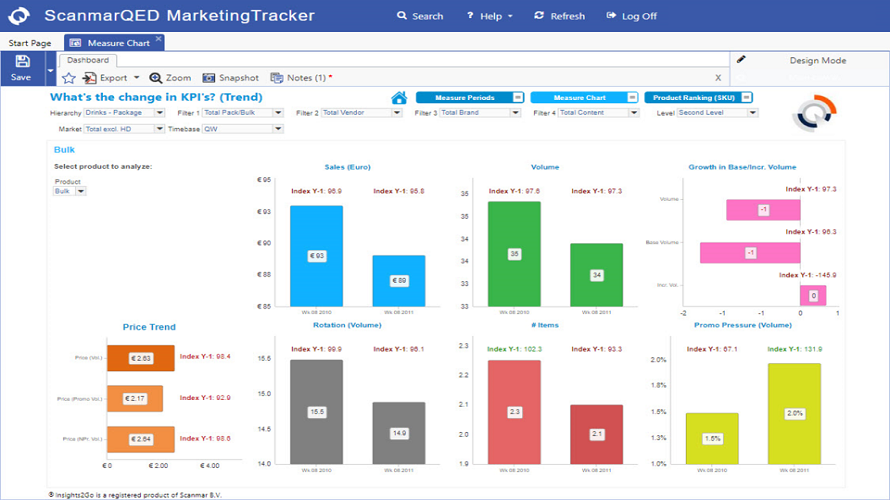Open Product Ranking (SKU)
The image size is (890, 500).
coord(693,98)
